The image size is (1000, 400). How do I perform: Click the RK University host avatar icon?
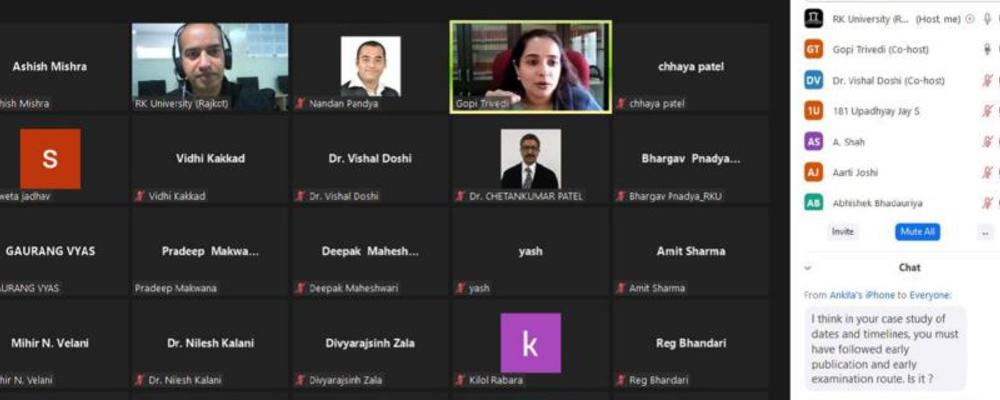tap(813, 19)
